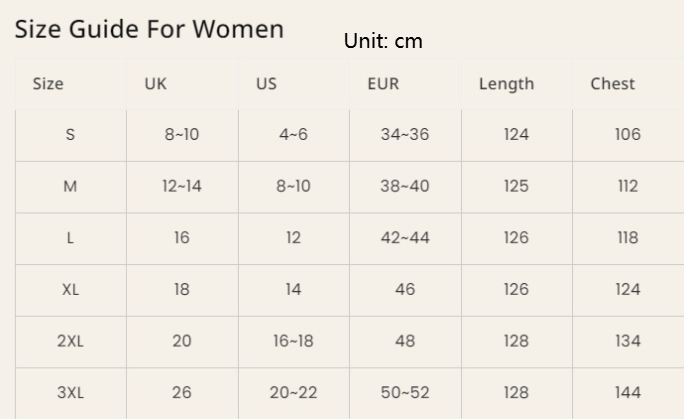This screenshot has height=419, width=684.
Task: Select the M size row label
Action: pos(70,187)
